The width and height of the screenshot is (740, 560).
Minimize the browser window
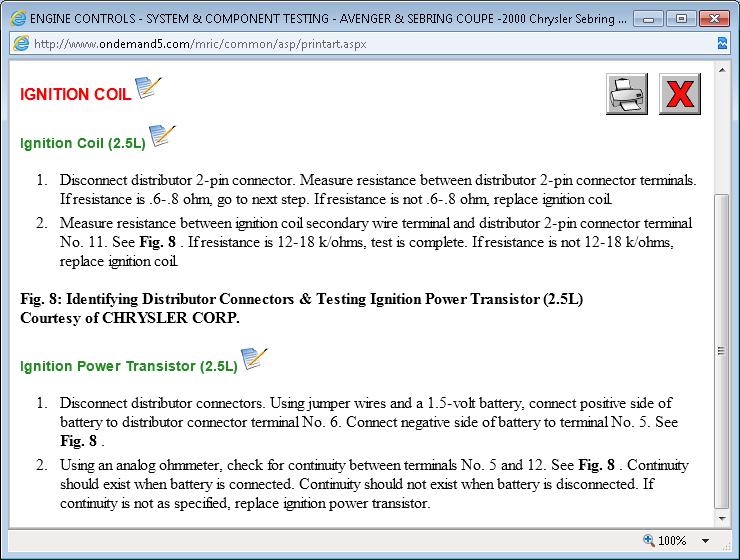648,19
